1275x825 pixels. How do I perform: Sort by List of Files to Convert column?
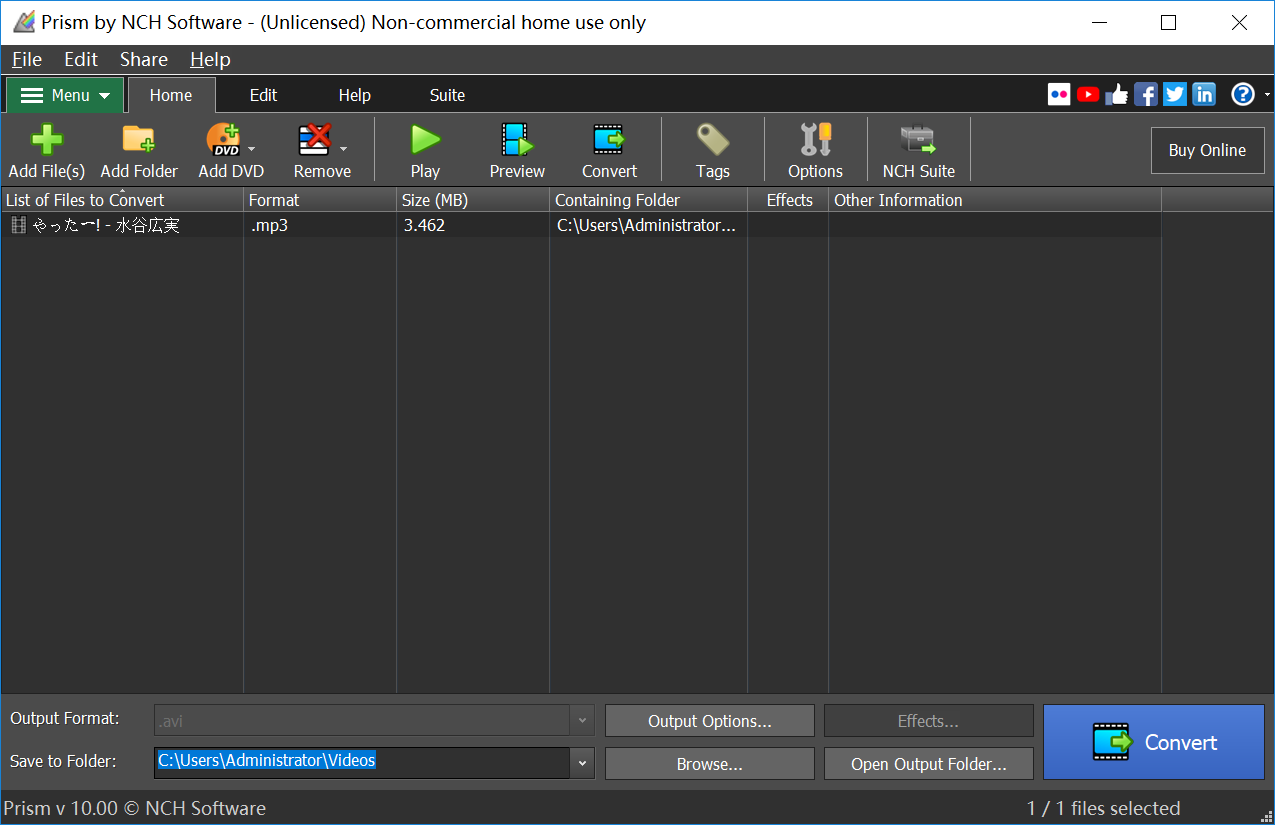click(x=122, y=200)
